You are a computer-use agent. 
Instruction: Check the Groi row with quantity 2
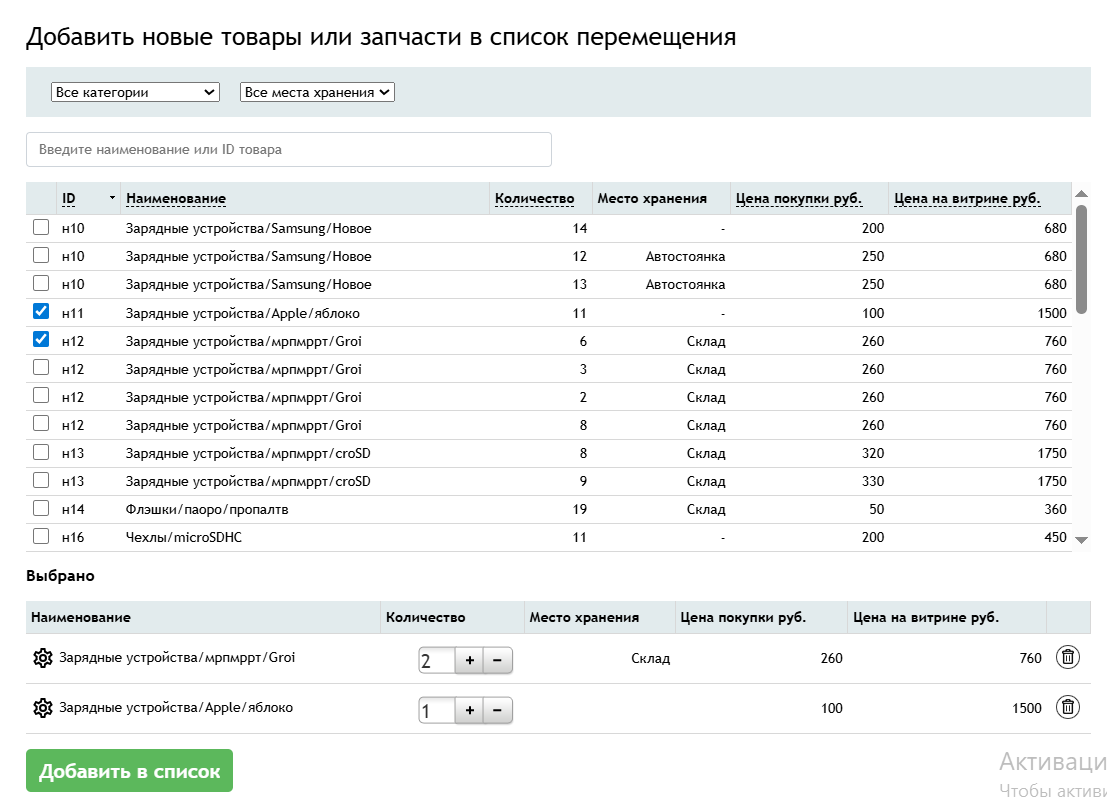tap(41, 395)
